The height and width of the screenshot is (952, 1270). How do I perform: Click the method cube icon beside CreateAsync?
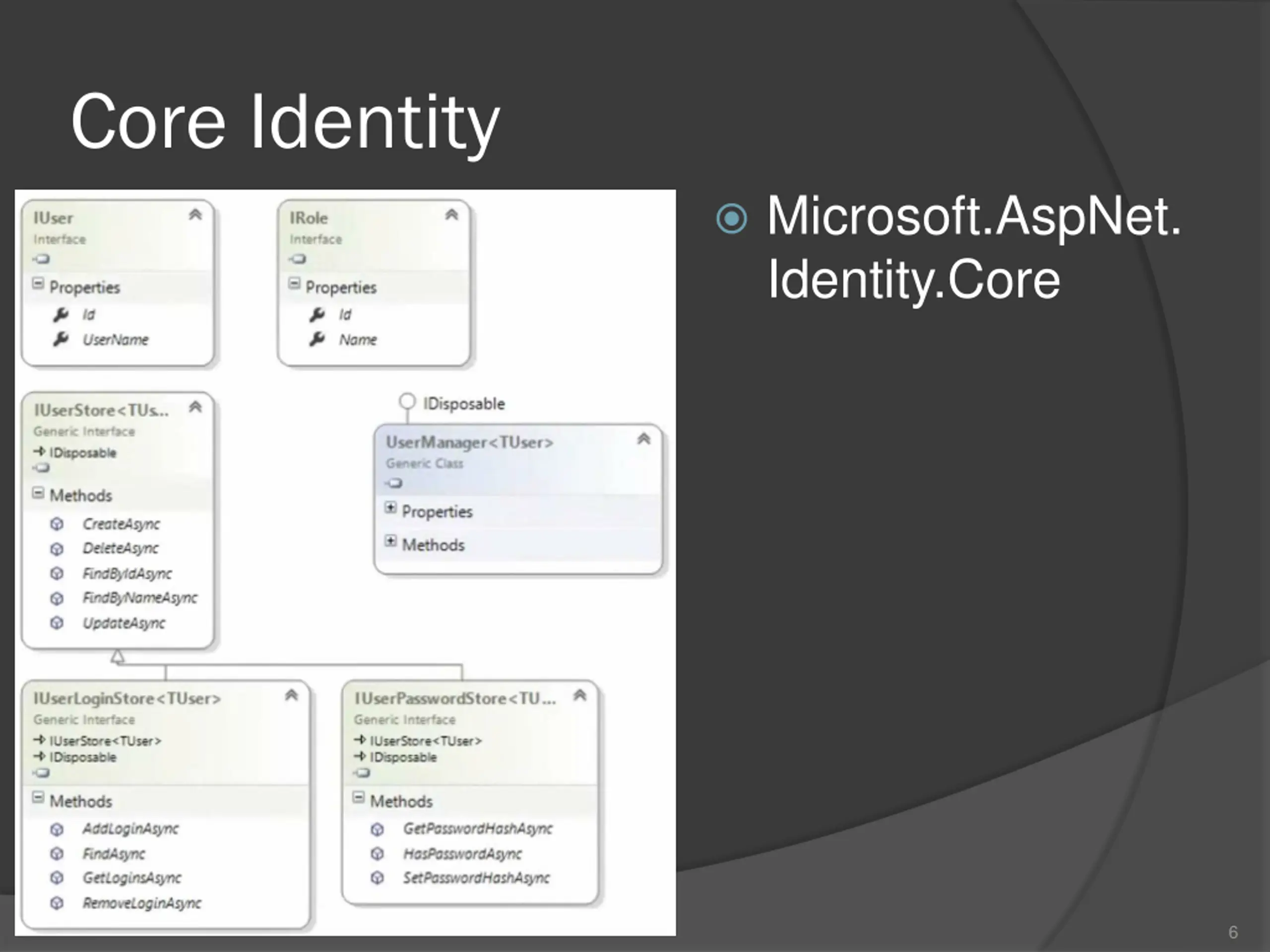[57, 524]
